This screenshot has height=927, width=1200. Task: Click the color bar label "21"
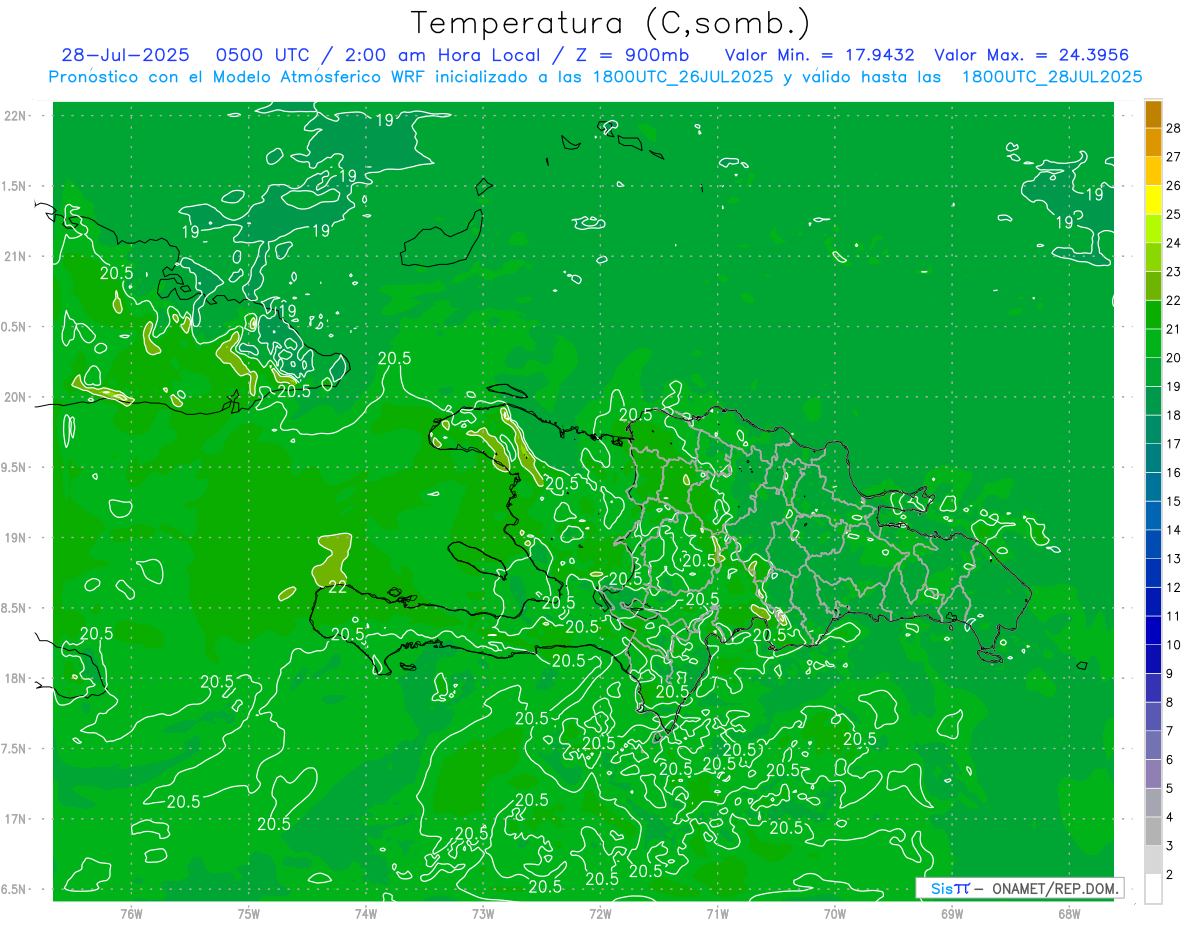[1173, 329]
